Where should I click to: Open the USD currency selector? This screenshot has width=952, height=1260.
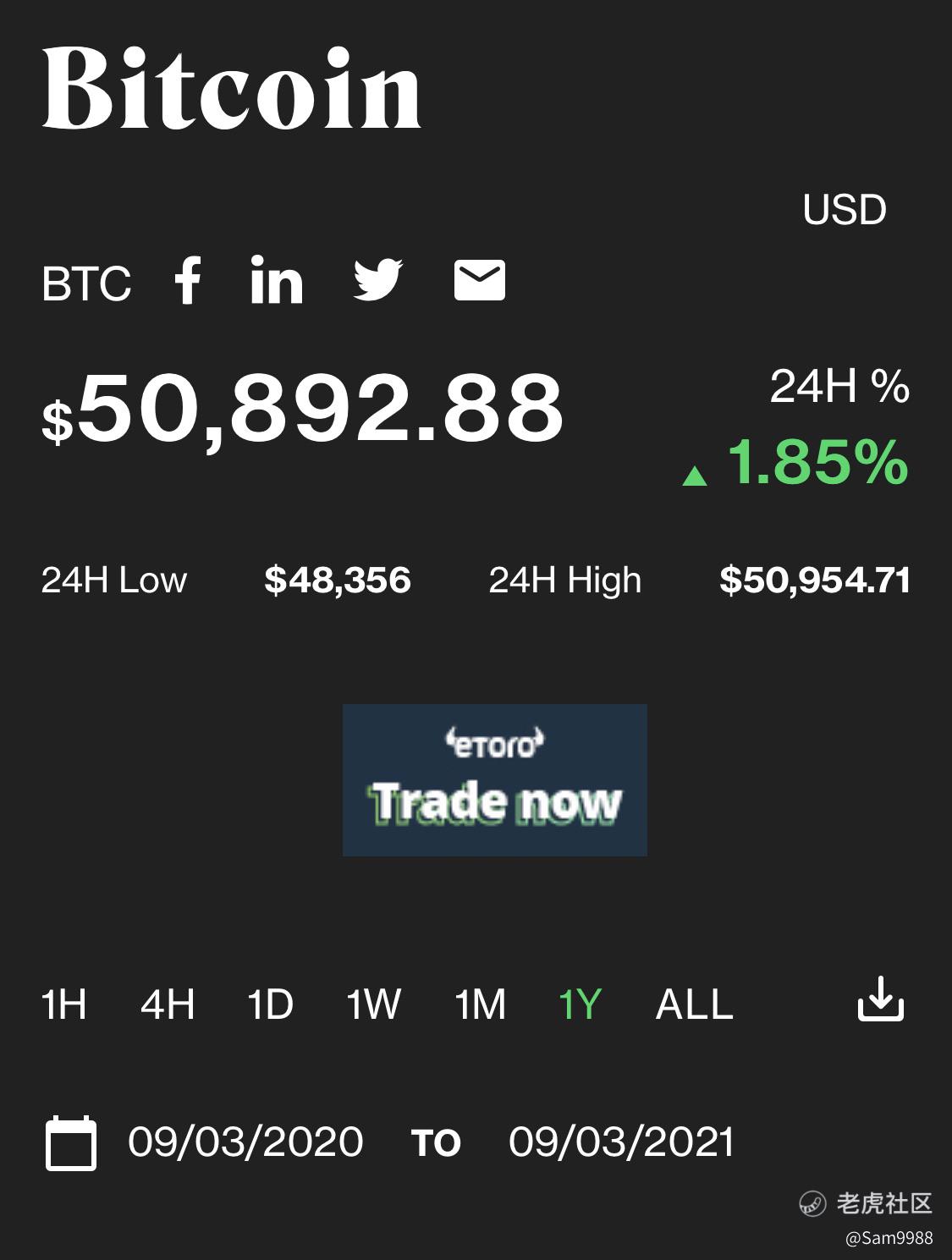click(845, 210)
